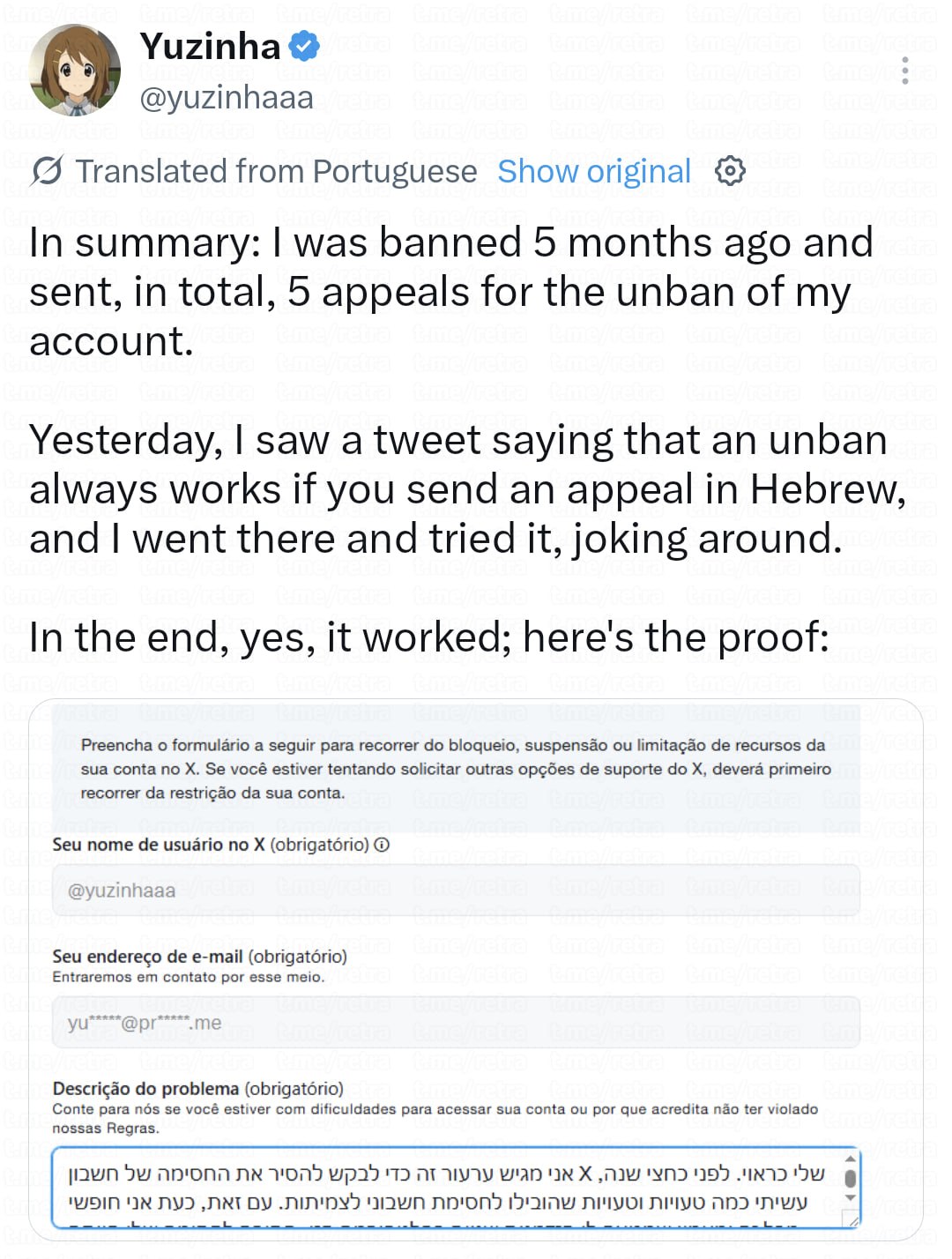
Task: Open the three-dot more options menu
Action: pos(904,71)
